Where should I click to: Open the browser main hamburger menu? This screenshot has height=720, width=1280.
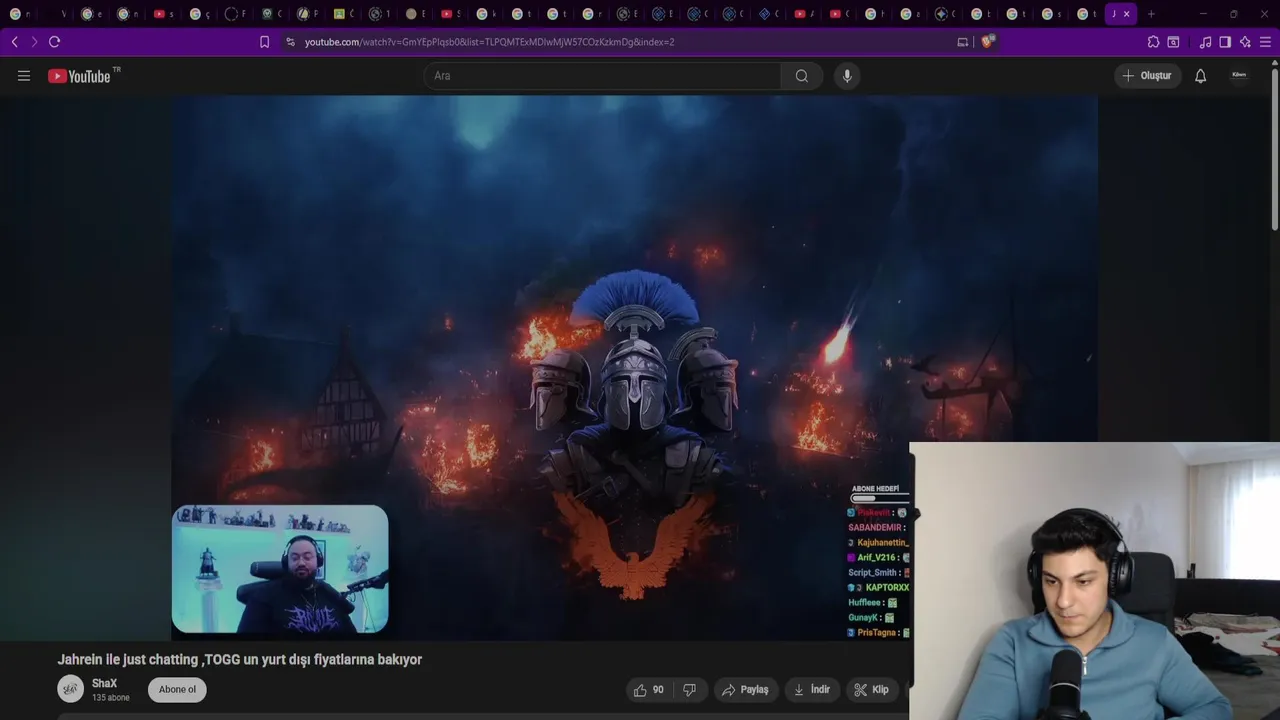1265,42
